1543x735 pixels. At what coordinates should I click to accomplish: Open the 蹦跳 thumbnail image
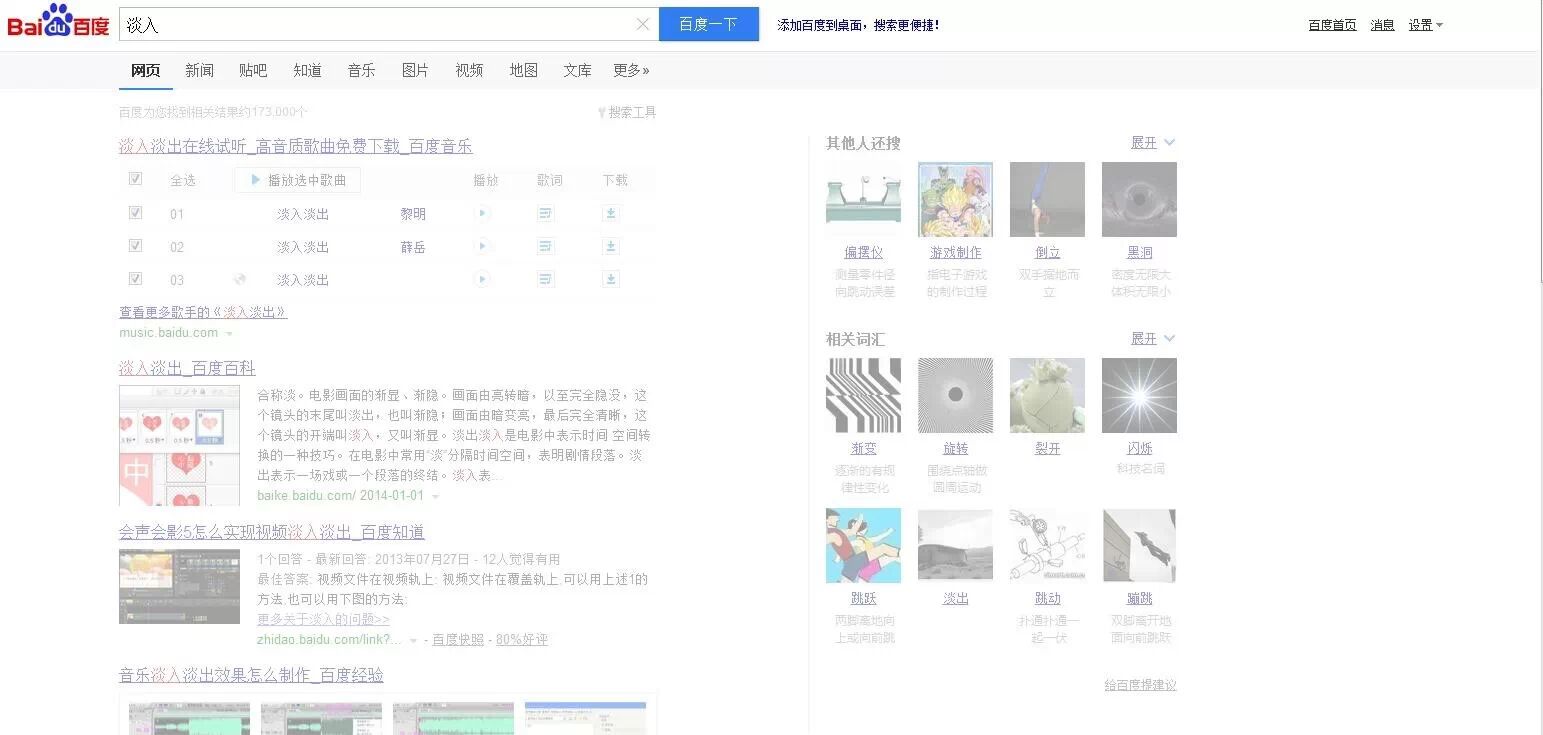[x=1139, y=545]
